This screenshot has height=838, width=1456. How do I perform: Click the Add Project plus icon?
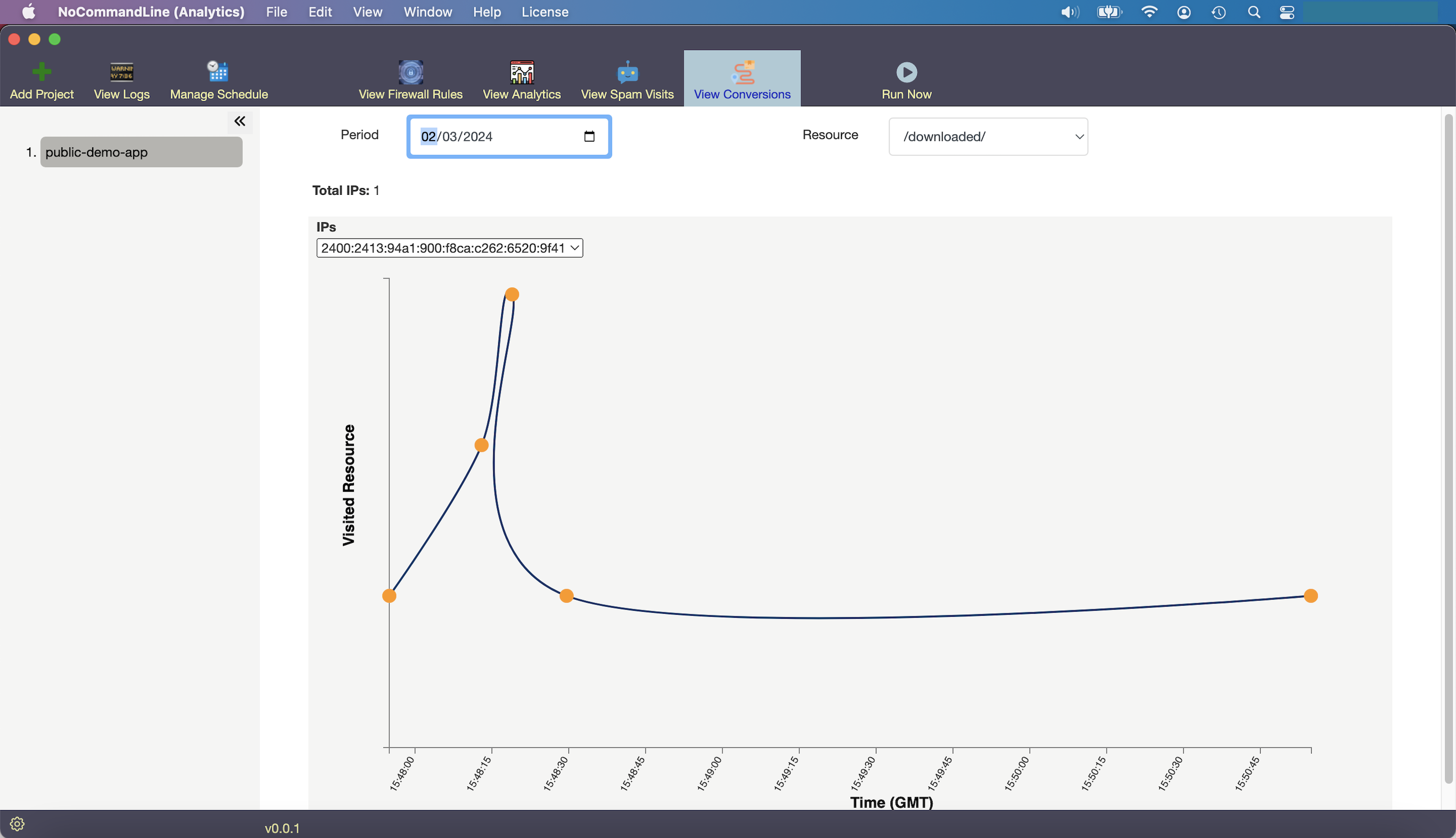tap(42, 72)
